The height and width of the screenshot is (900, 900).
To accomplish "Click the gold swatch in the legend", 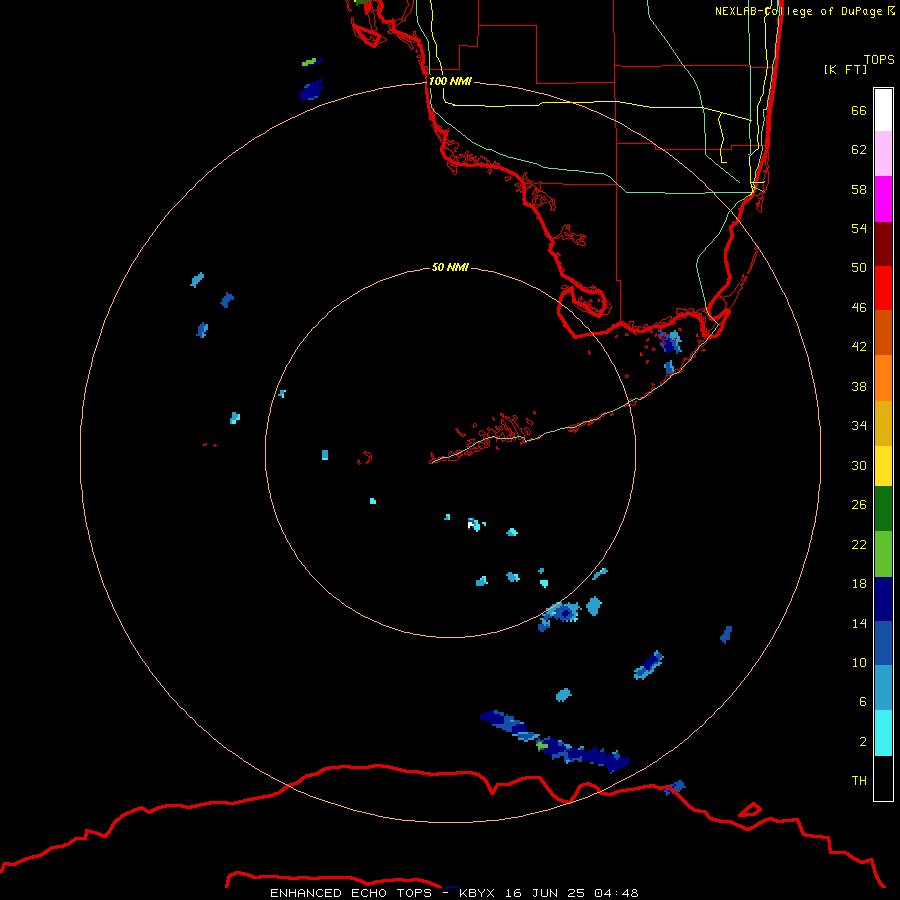I will coord(883,423).
